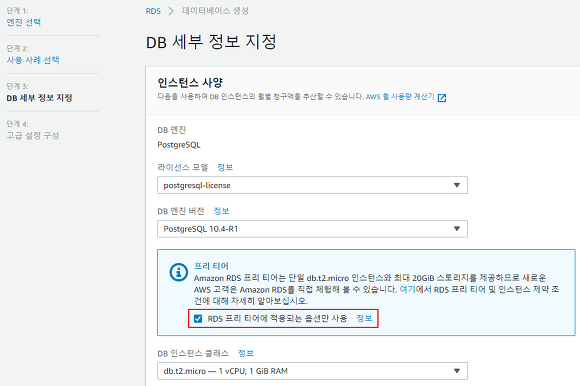Image resolution: width=580 pixels, height=386 pixels.
Task: Open the postgresql-license license model dropdown
Action: pyautogui.click(x=312, y=185)
